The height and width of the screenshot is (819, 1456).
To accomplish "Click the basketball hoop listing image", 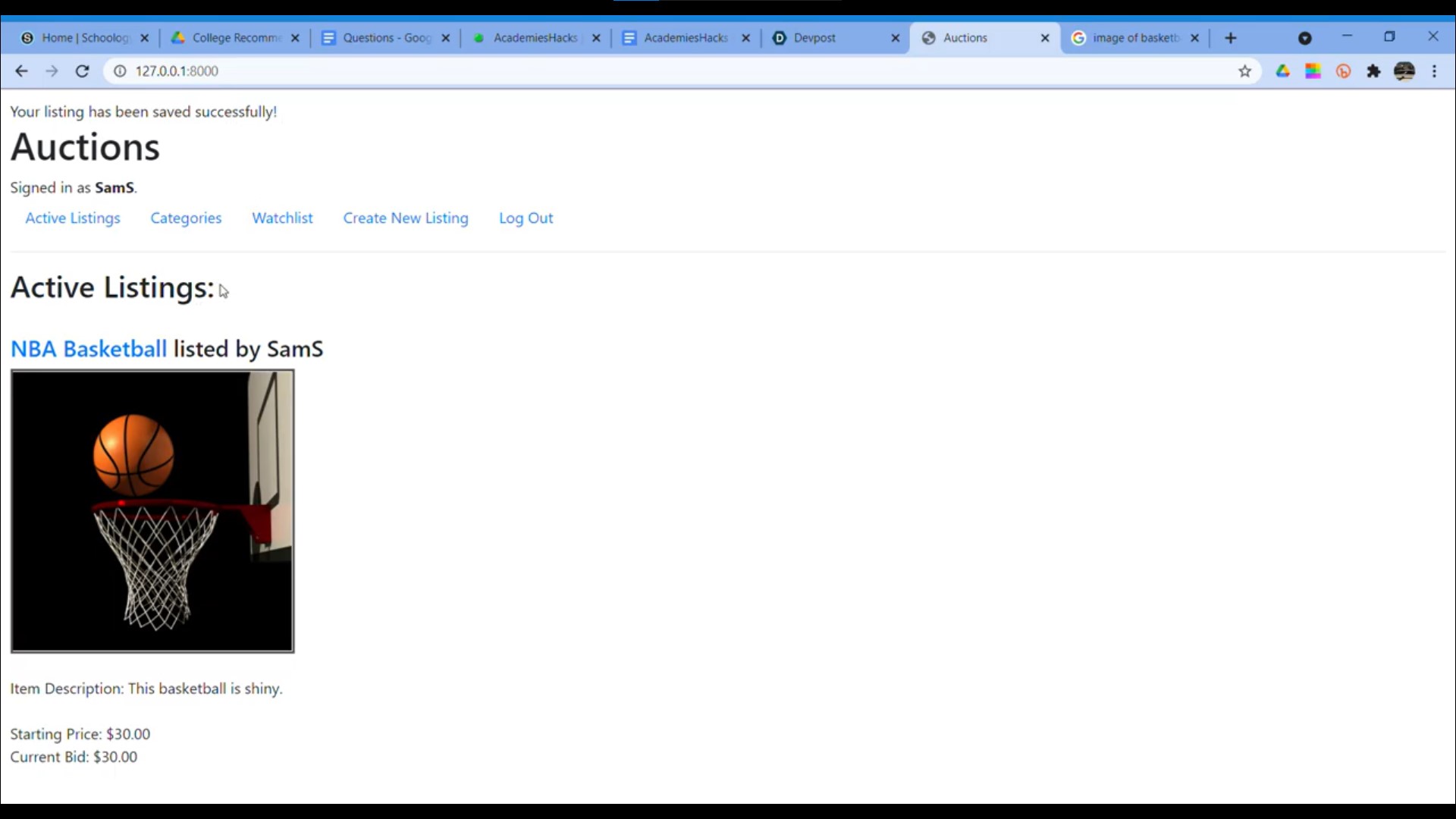I will tap(152, 511).
